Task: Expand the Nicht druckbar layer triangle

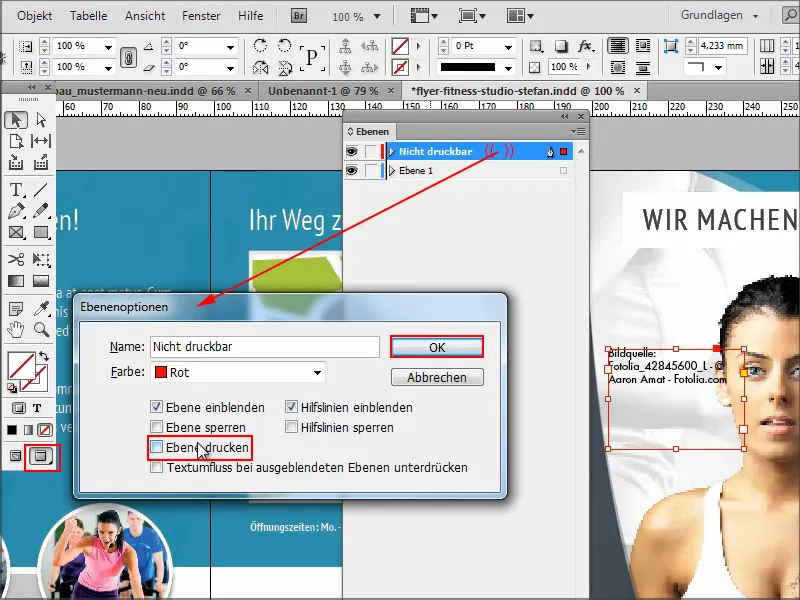Action: coord(392,152)
